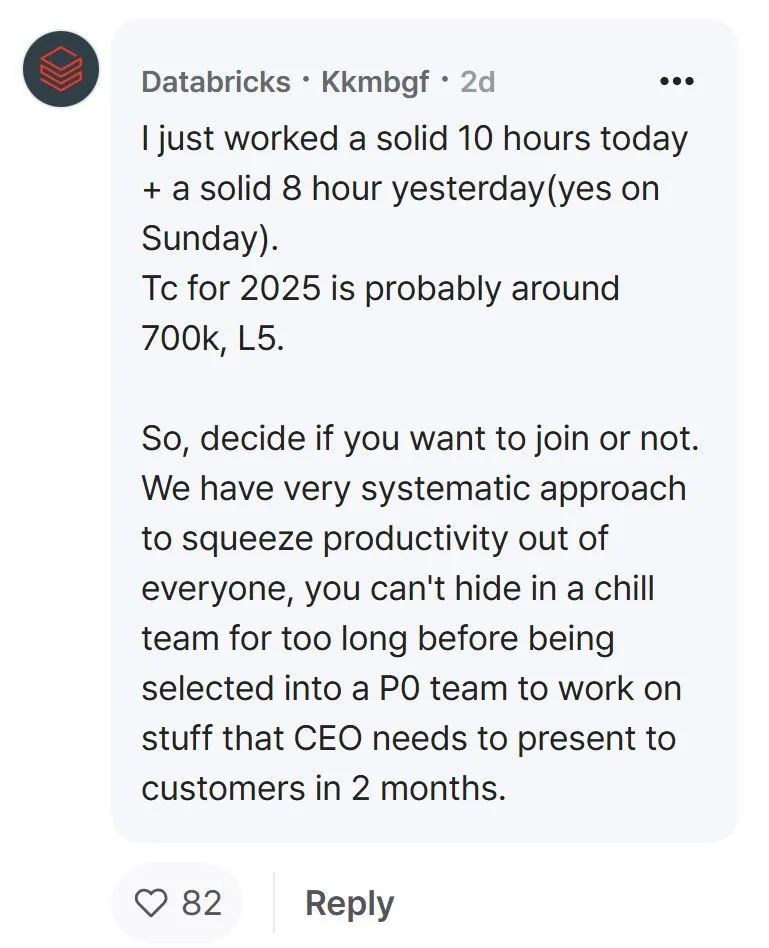Click the blank gap between the comment paragraphs
Screen dimensions: 769x948
[x=423, y=389]
